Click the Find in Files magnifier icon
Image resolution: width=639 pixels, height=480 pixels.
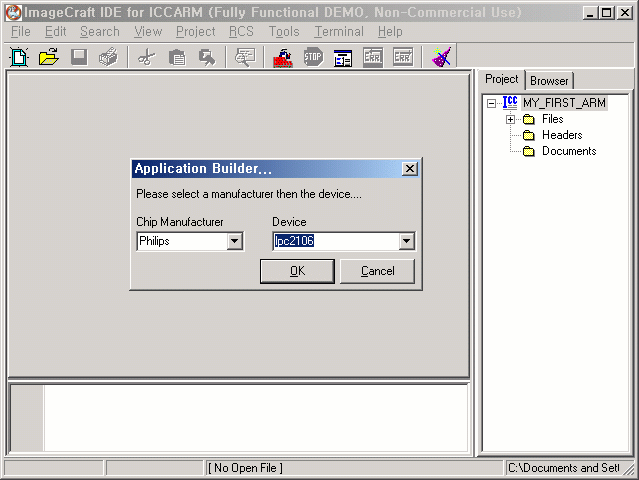245,57
